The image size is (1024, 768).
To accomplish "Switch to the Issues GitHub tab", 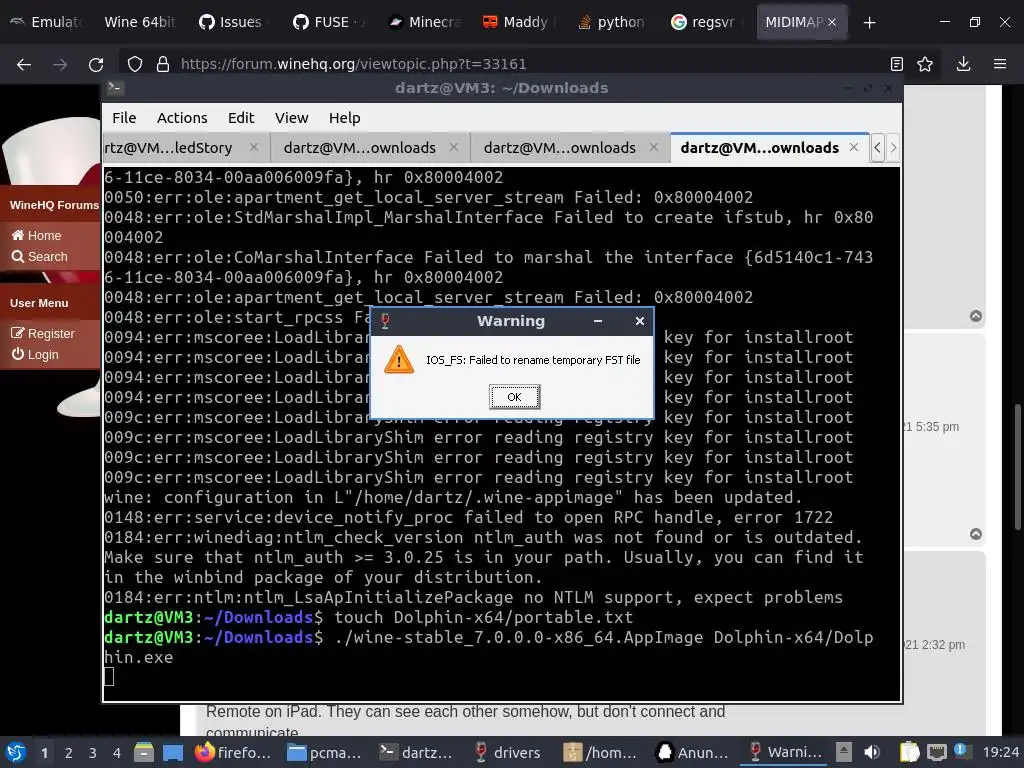I will [232, 22].
